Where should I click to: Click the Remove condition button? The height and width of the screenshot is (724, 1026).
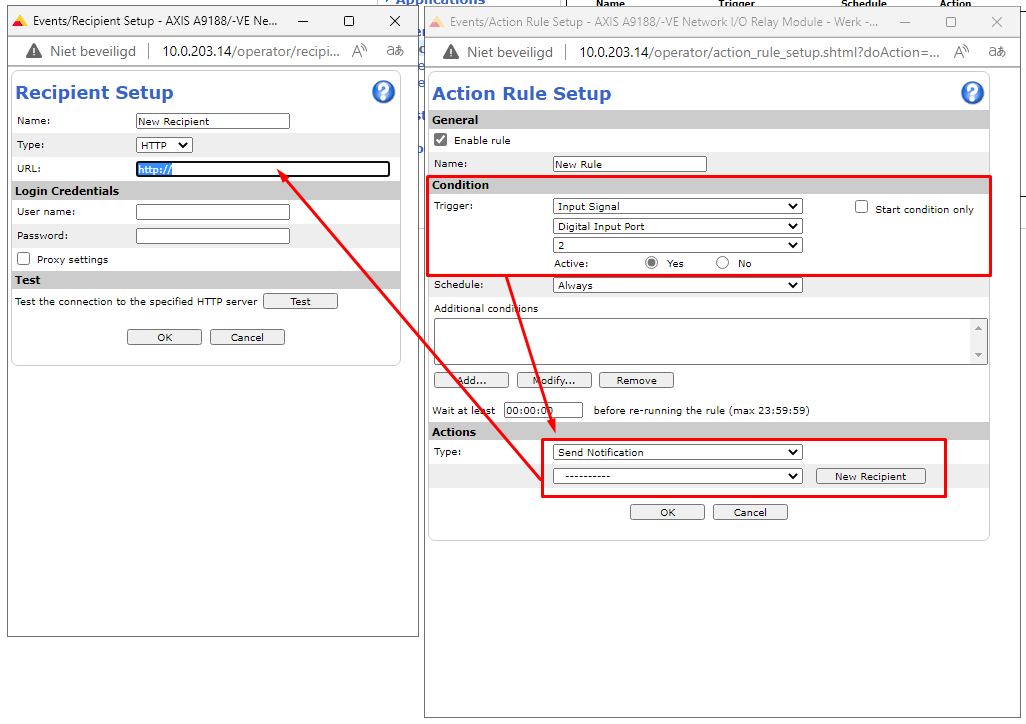[636, 380]
